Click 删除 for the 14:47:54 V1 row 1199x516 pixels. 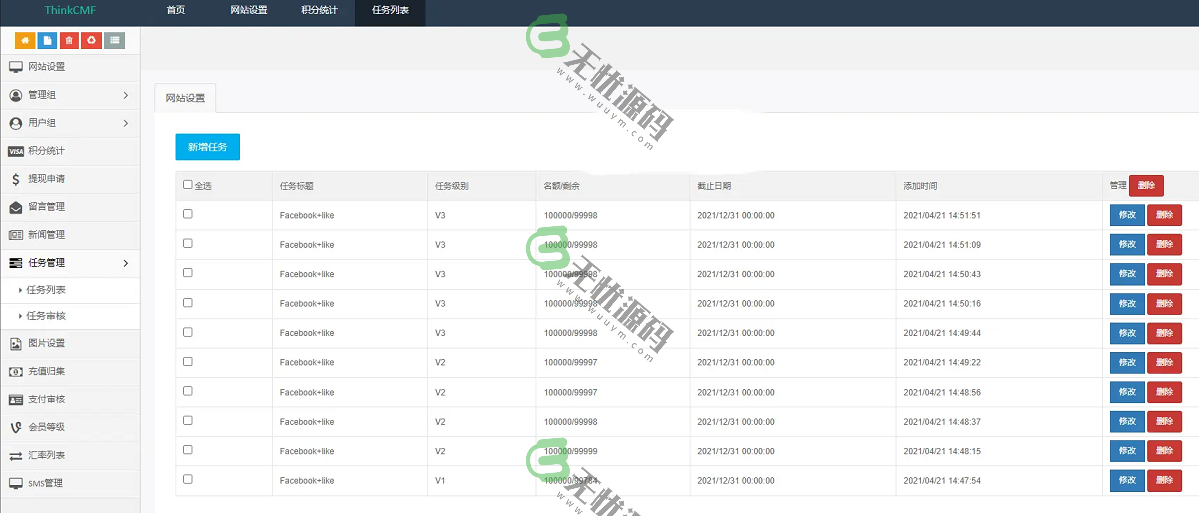click(x=1165, y=481)
